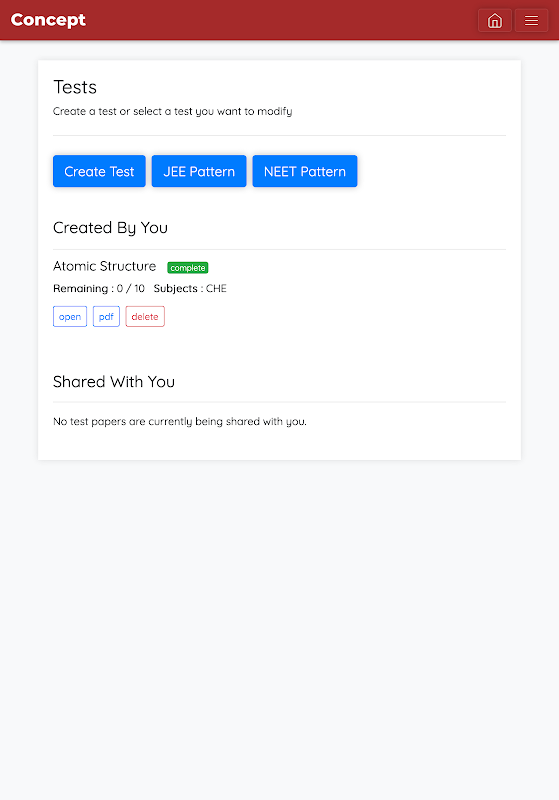Export Atomic Structure as pdf
Screen dimensions: 559x800
tap(106, 316)
